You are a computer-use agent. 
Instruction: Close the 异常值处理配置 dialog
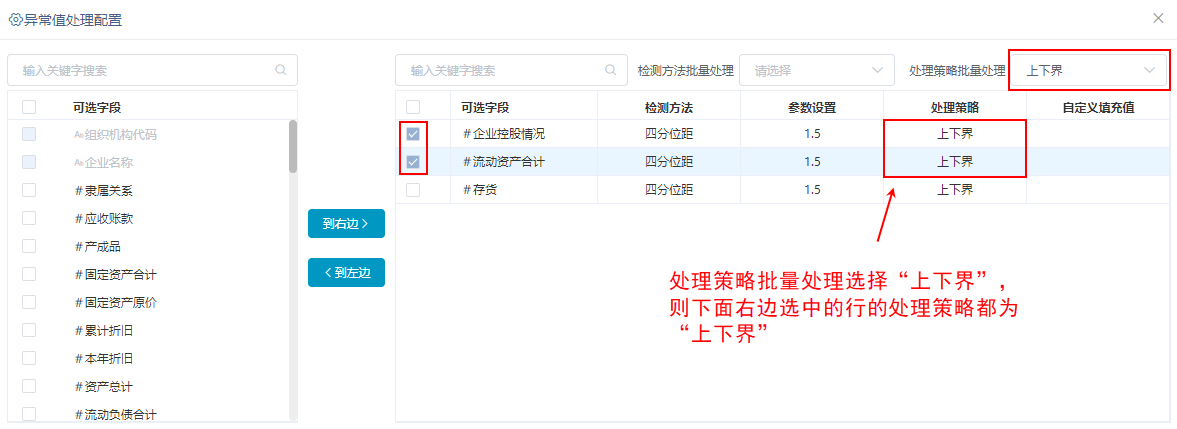pos(1158,19)
